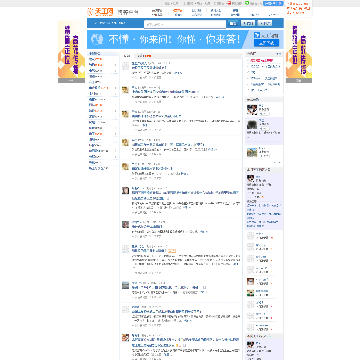Focus the search input field in the blue bar
Viewport: 360px width, 360px height.
185,24
